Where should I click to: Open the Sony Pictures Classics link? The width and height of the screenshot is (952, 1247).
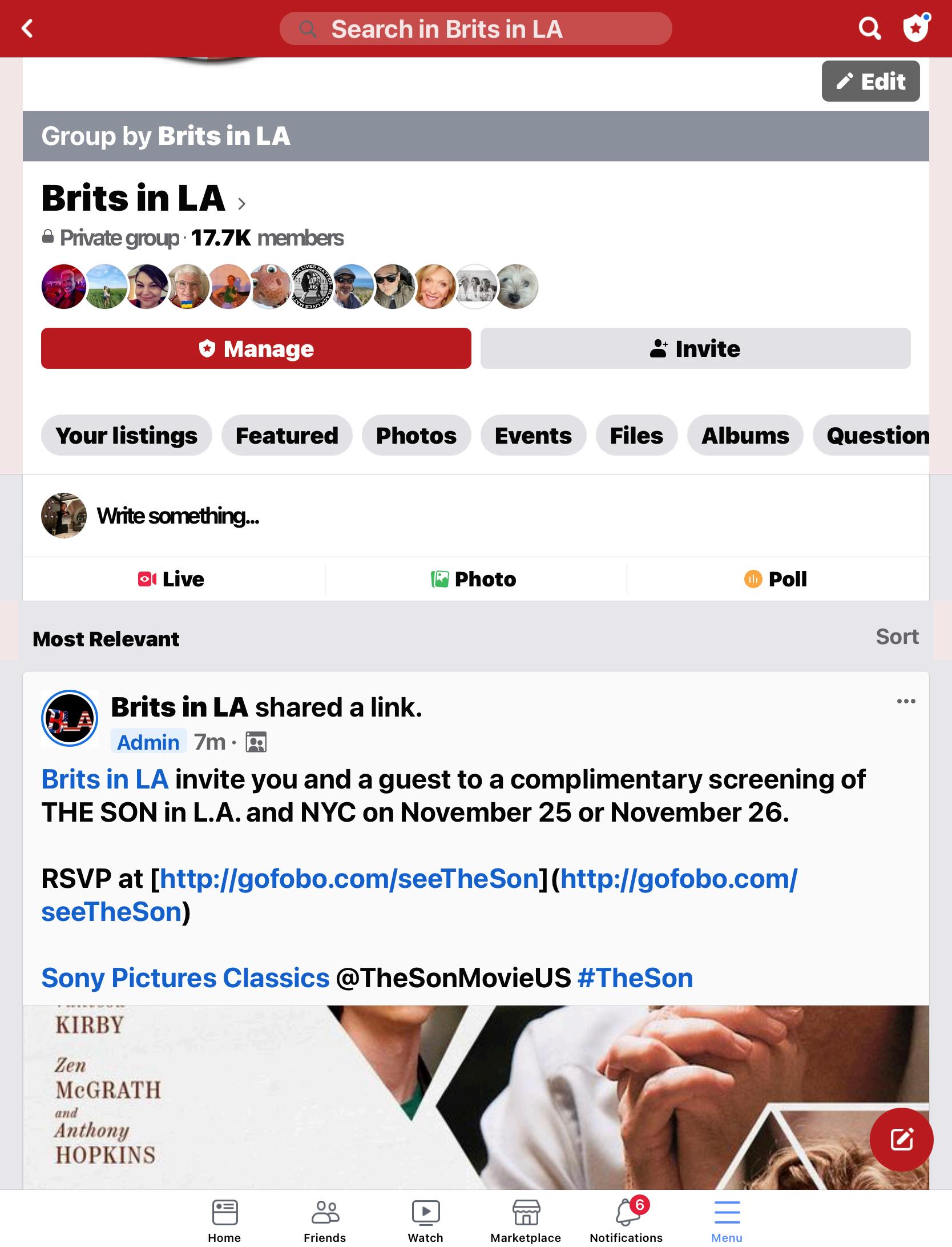point(185,978)
